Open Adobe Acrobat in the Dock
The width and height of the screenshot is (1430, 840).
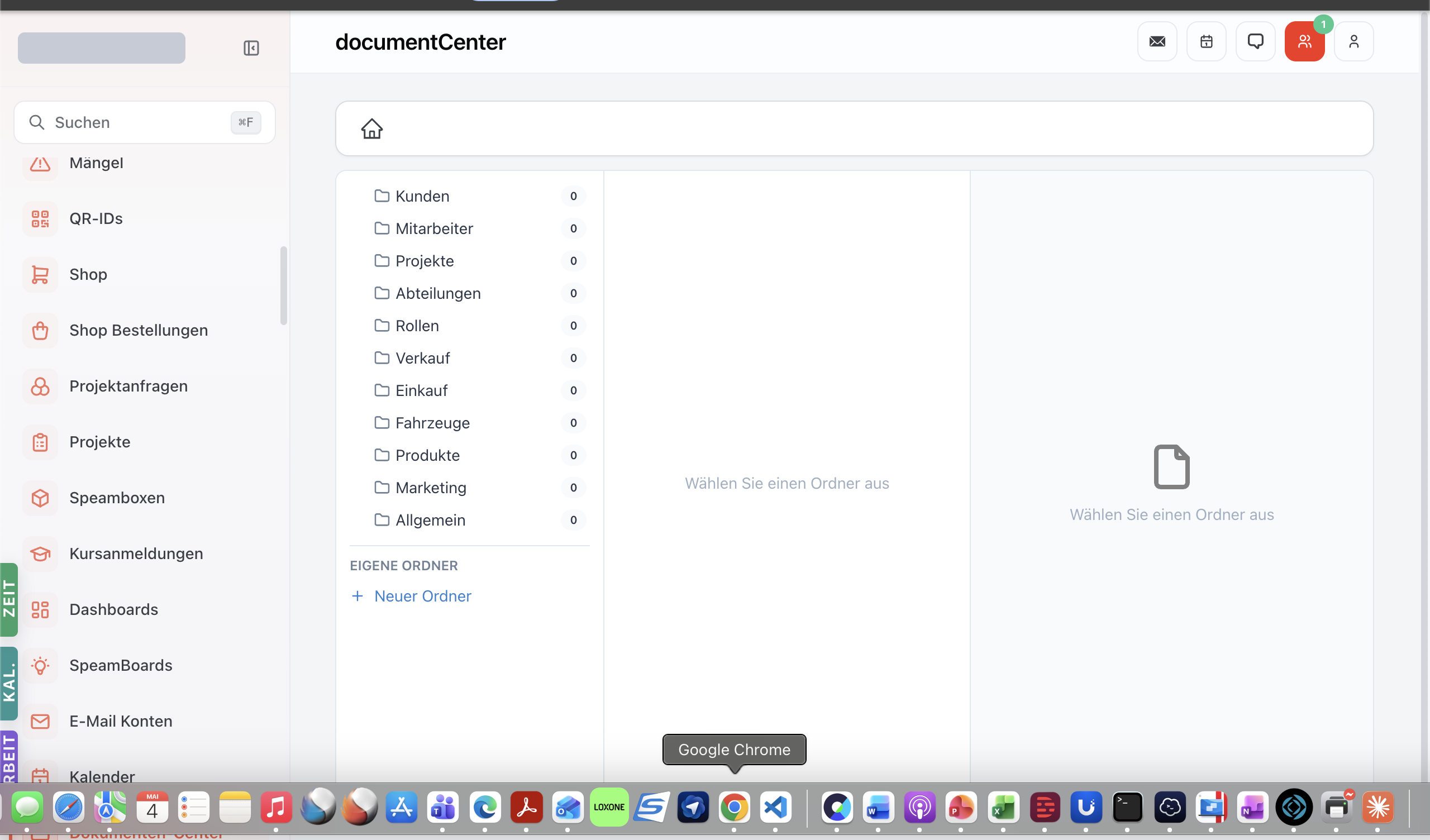(x=527, y=807)
